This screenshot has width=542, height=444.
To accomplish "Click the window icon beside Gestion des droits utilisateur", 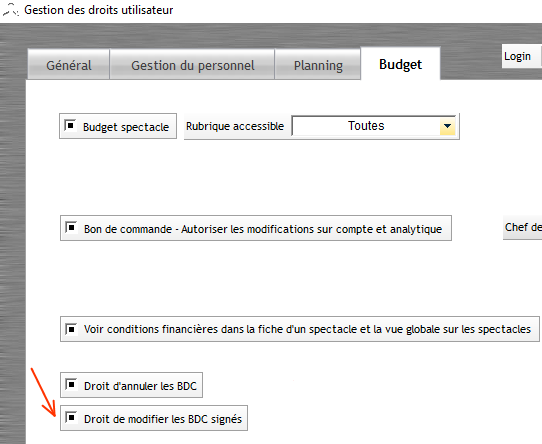I will pos(10,10).
